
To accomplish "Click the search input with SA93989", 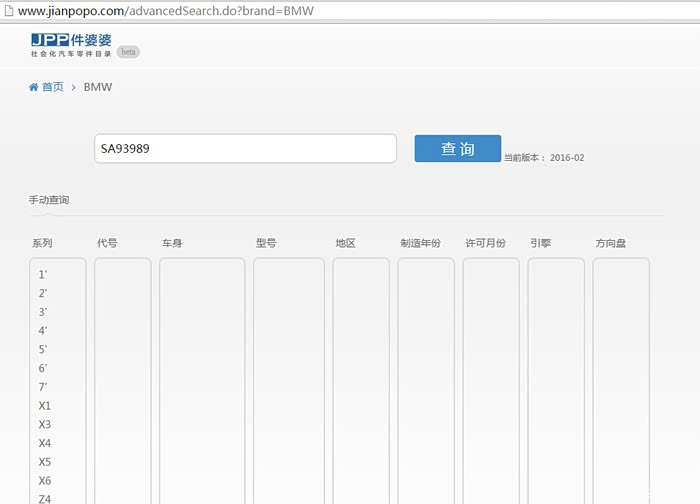I will coord(245,149).
